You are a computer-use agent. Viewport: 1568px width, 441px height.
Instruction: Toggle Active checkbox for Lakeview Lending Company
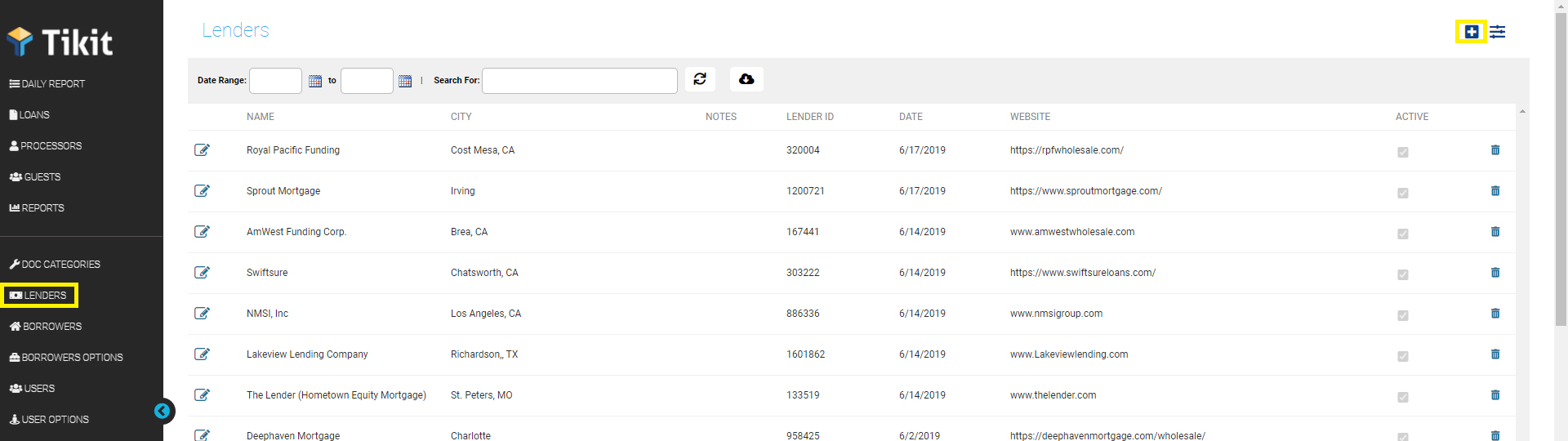tap(1403, 357)
